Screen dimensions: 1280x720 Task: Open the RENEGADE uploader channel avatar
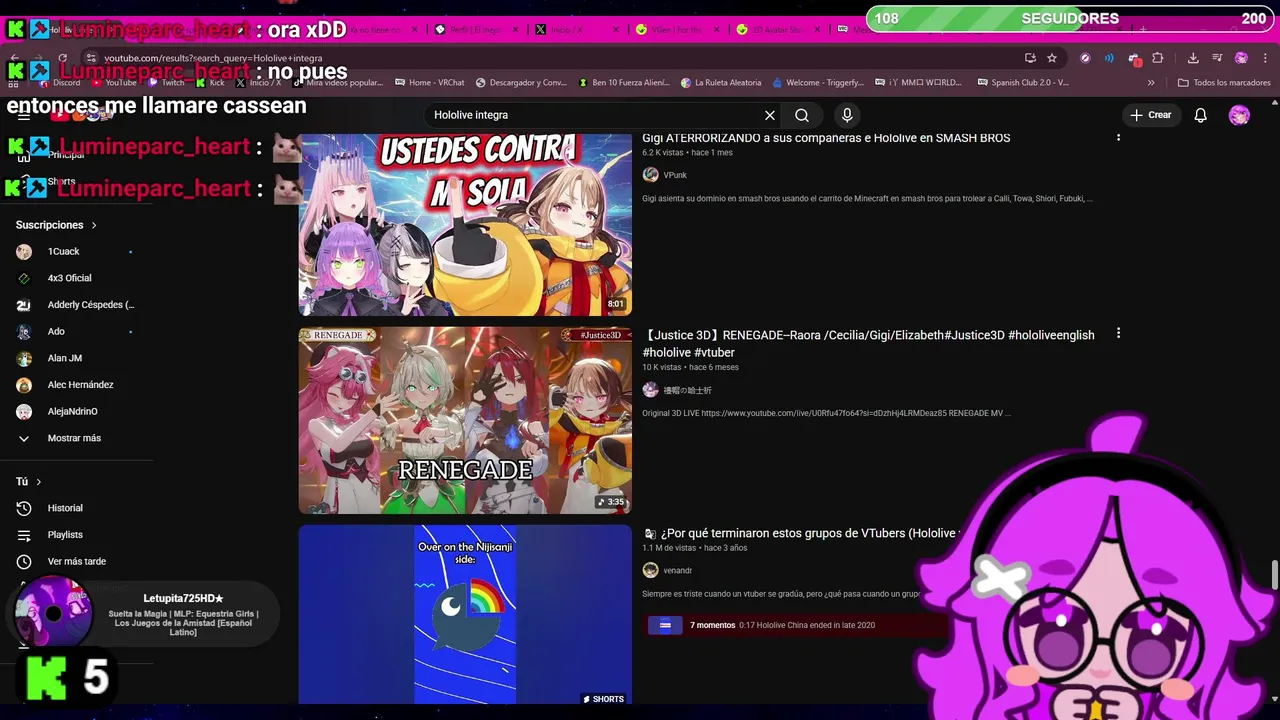point(650,390)
